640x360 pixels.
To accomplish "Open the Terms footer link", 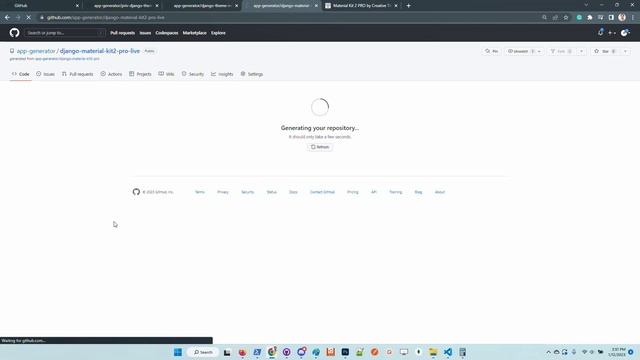I will tap(200, 192).
